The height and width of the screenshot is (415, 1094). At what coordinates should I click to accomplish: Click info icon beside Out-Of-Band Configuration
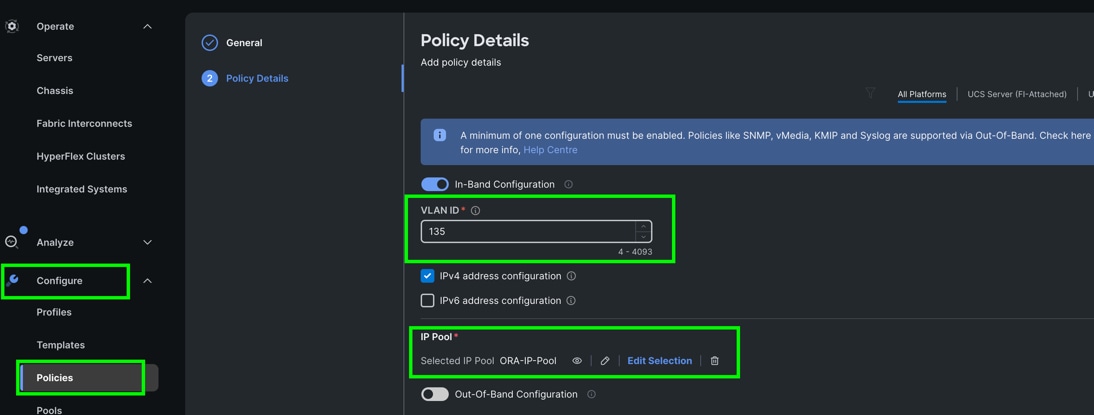tap(592, 395)
